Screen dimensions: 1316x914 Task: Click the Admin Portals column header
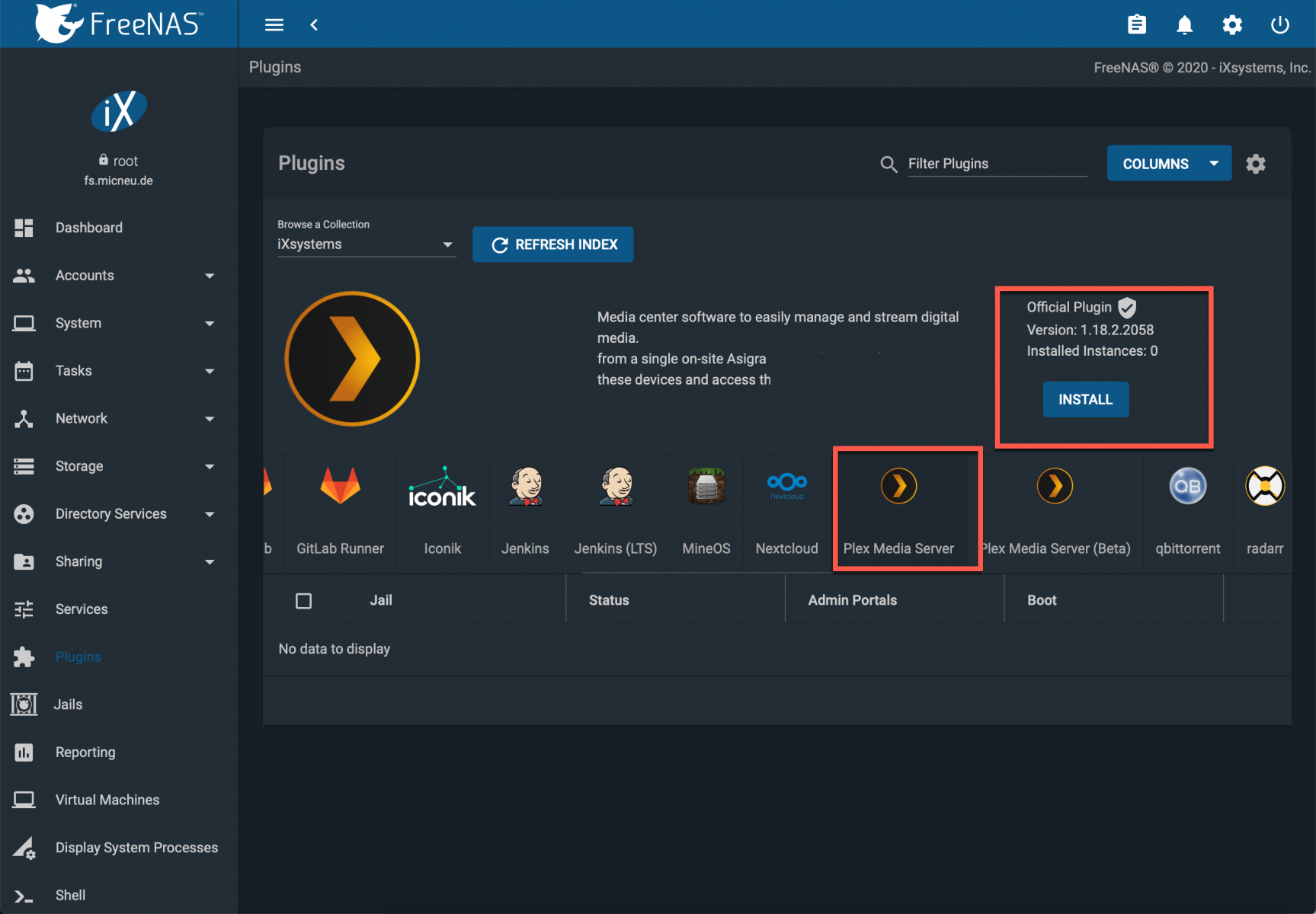853,600
